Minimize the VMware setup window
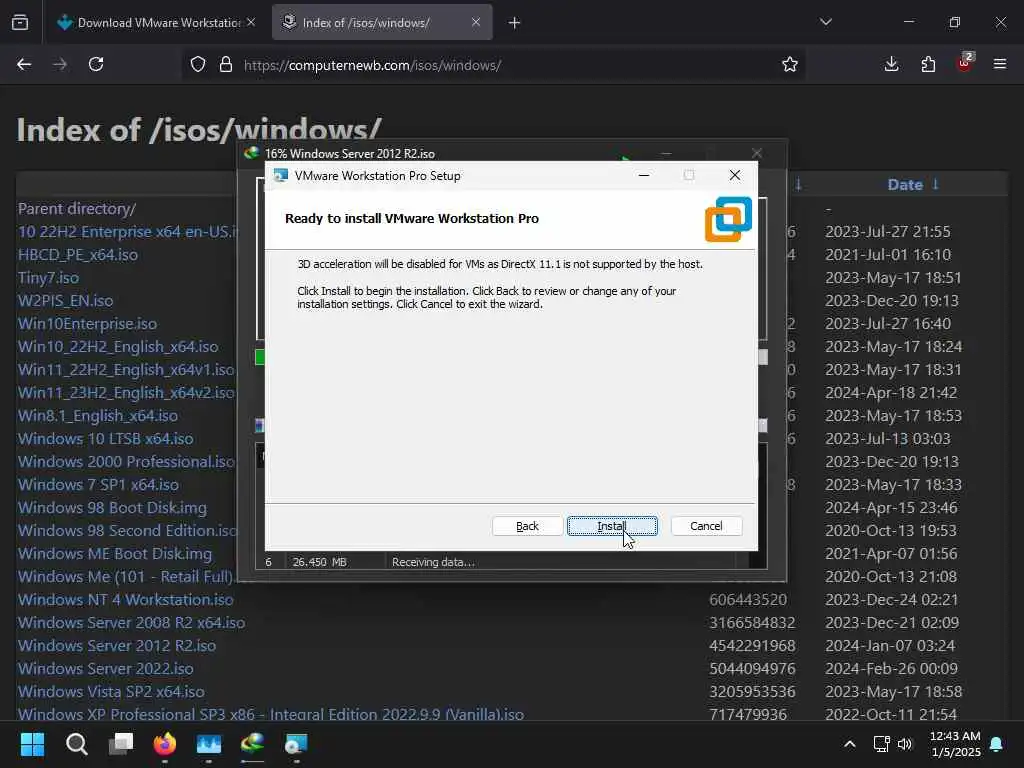 click(644, 175)
